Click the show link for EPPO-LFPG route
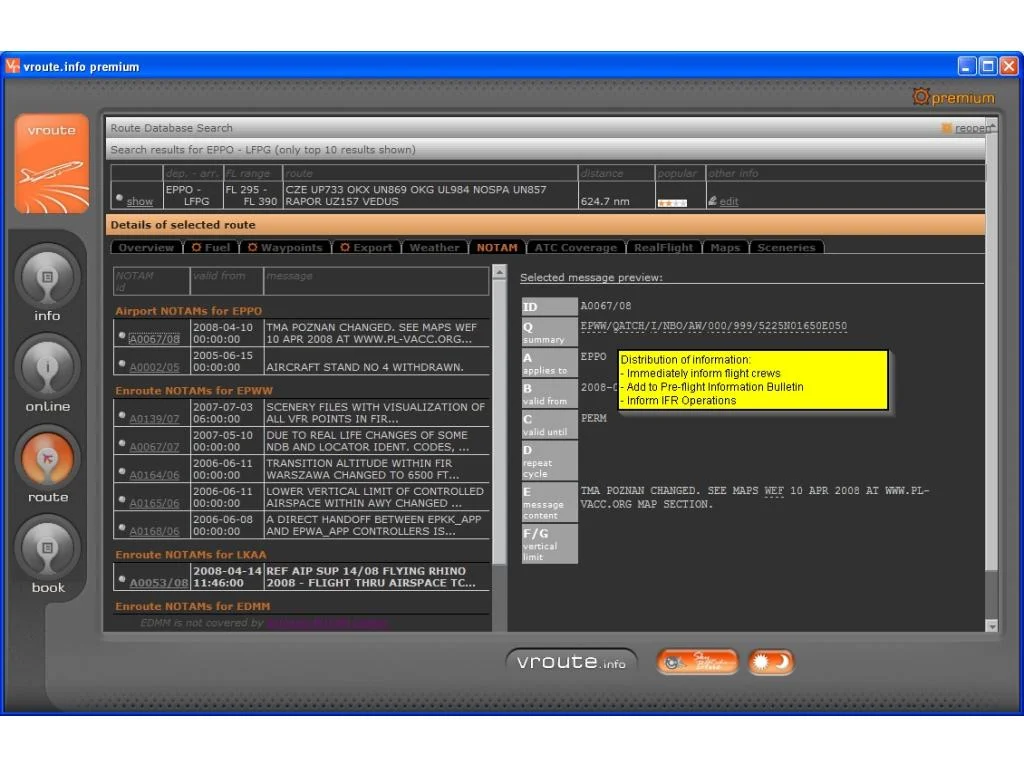1024x768 pixels. (140, 201)
